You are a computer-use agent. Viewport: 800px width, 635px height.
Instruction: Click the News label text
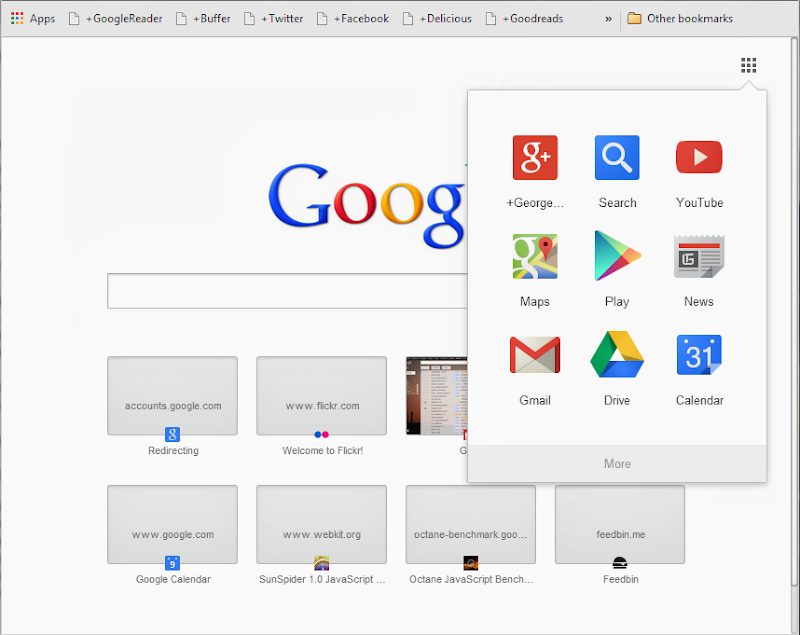698,302
